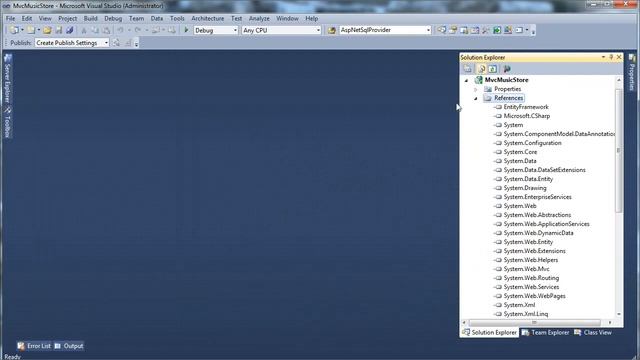Open the Architecture menu
The image size is (640, 360).
click(x=207, y=18)
